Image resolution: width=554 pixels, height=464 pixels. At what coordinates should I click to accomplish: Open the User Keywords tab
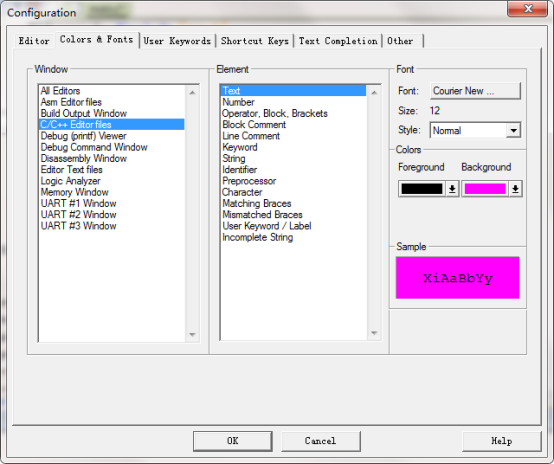pyautogui.click(x=177, y=41)
